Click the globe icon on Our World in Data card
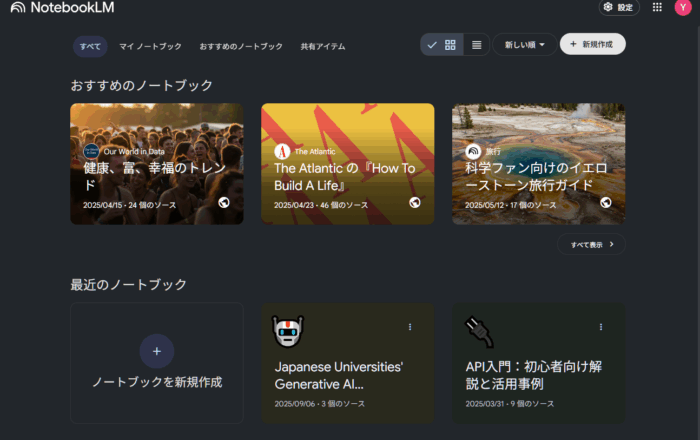Viewport: 700px width, 440px height. click(x=225, y=202)
